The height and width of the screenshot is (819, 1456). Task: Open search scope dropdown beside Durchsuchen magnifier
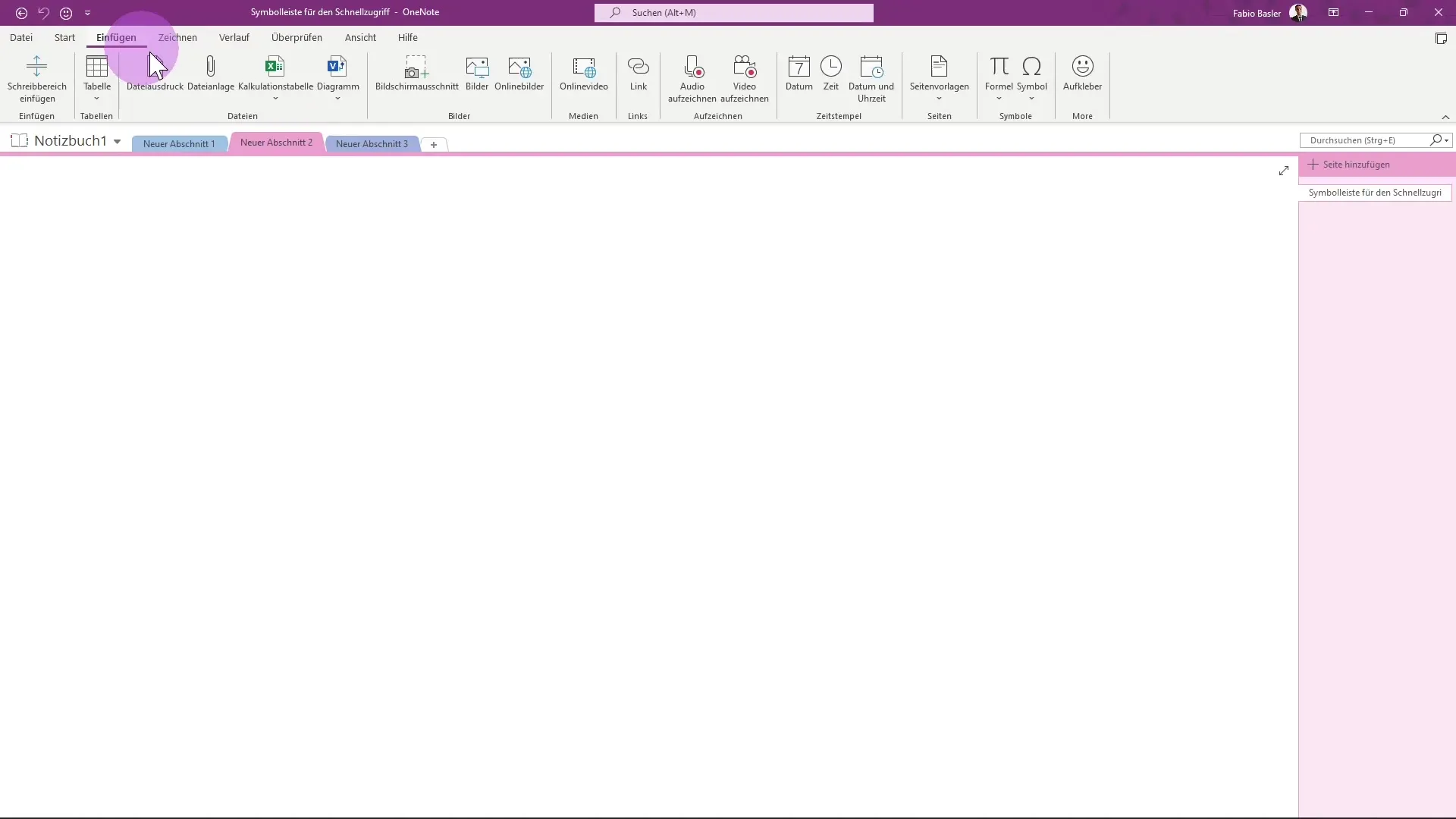[1447, 140]
